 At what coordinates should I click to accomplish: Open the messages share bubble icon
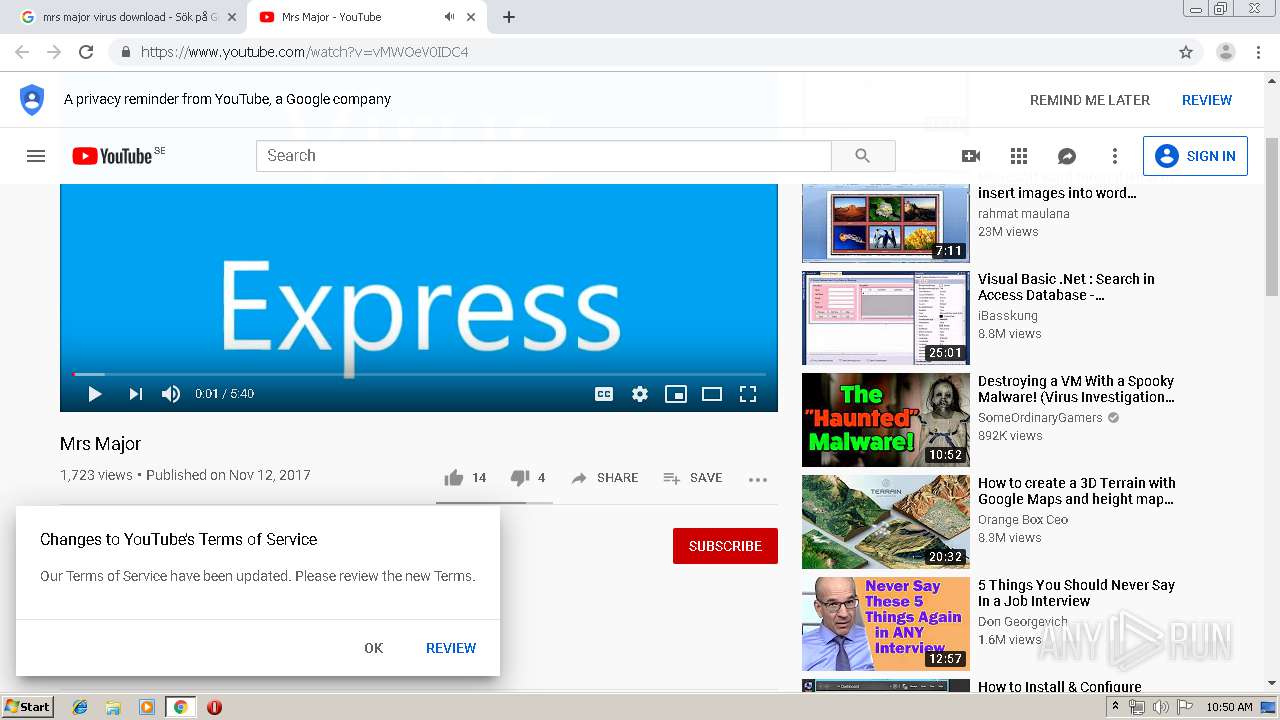click(x=1067, y=156)
